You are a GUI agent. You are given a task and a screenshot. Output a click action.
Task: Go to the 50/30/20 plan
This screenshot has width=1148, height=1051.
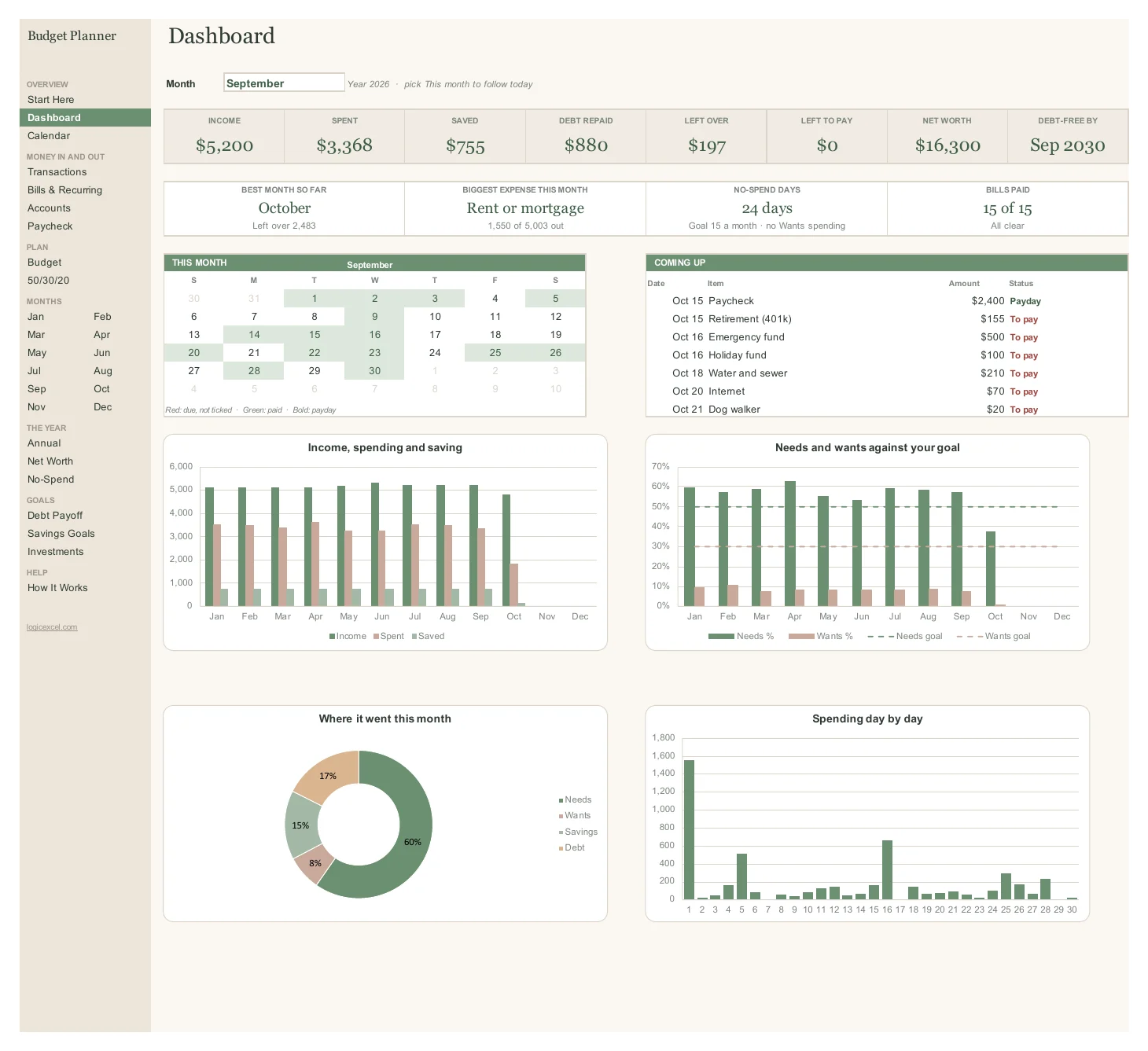pyautogui.click(x=48, y=281)
